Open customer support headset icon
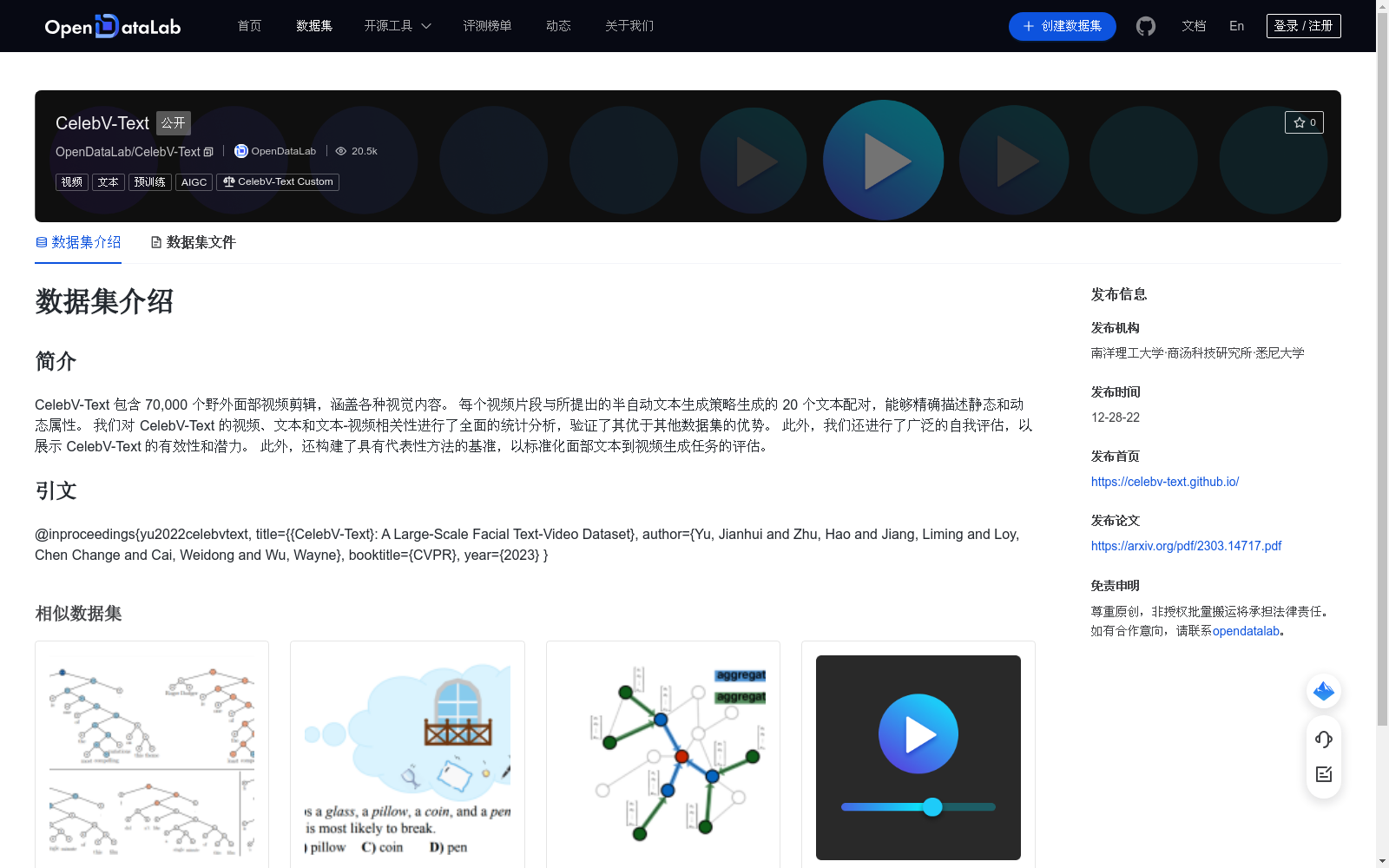The height and width of the screenshot is (868, 1389). click(1324, 739)
